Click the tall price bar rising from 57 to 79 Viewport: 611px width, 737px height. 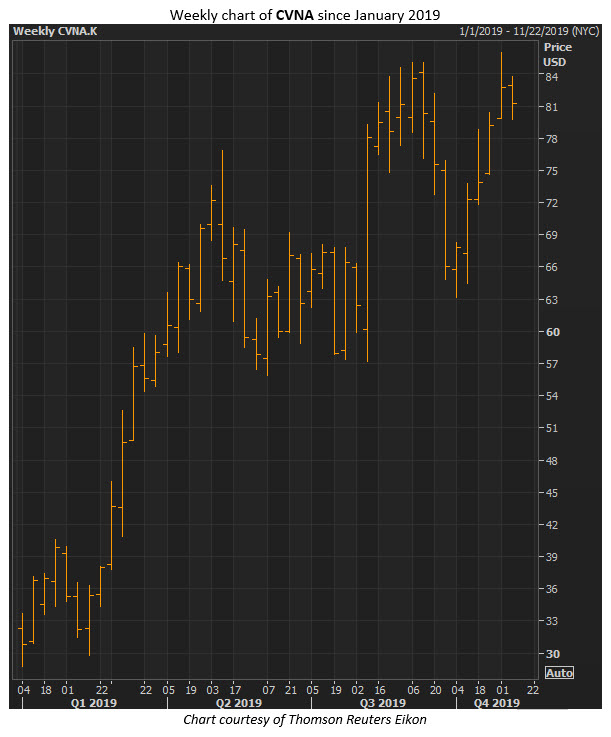[368, 243]
